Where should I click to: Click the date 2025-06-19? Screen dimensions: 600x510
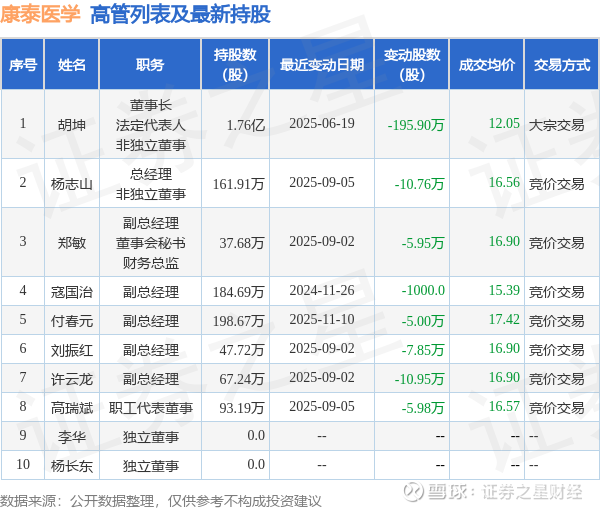point(322,123)
